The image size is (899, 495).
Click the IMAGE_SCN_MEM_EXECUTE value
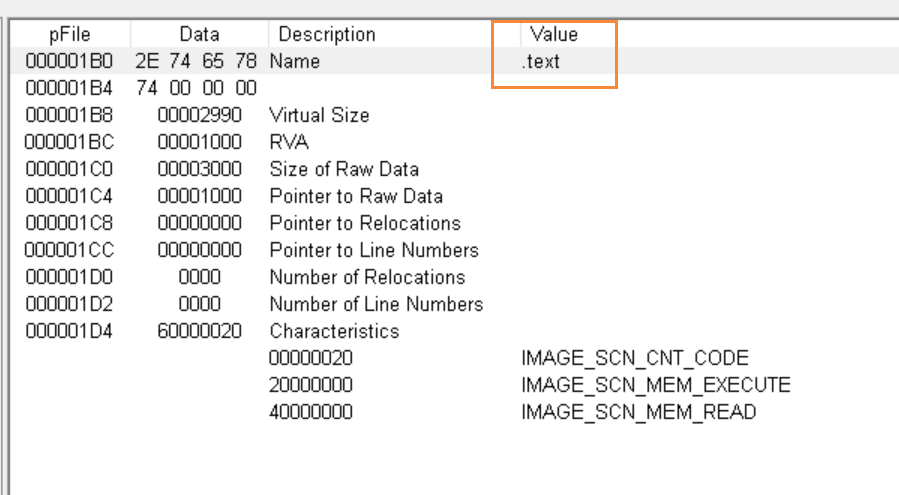656,385
